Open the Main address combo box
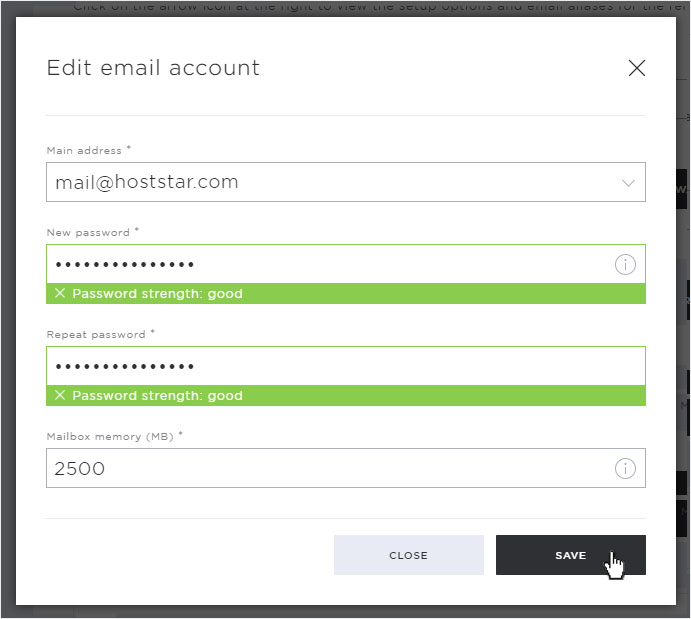The width and height of the screenshot is (691, 619). tap(346, 182)
